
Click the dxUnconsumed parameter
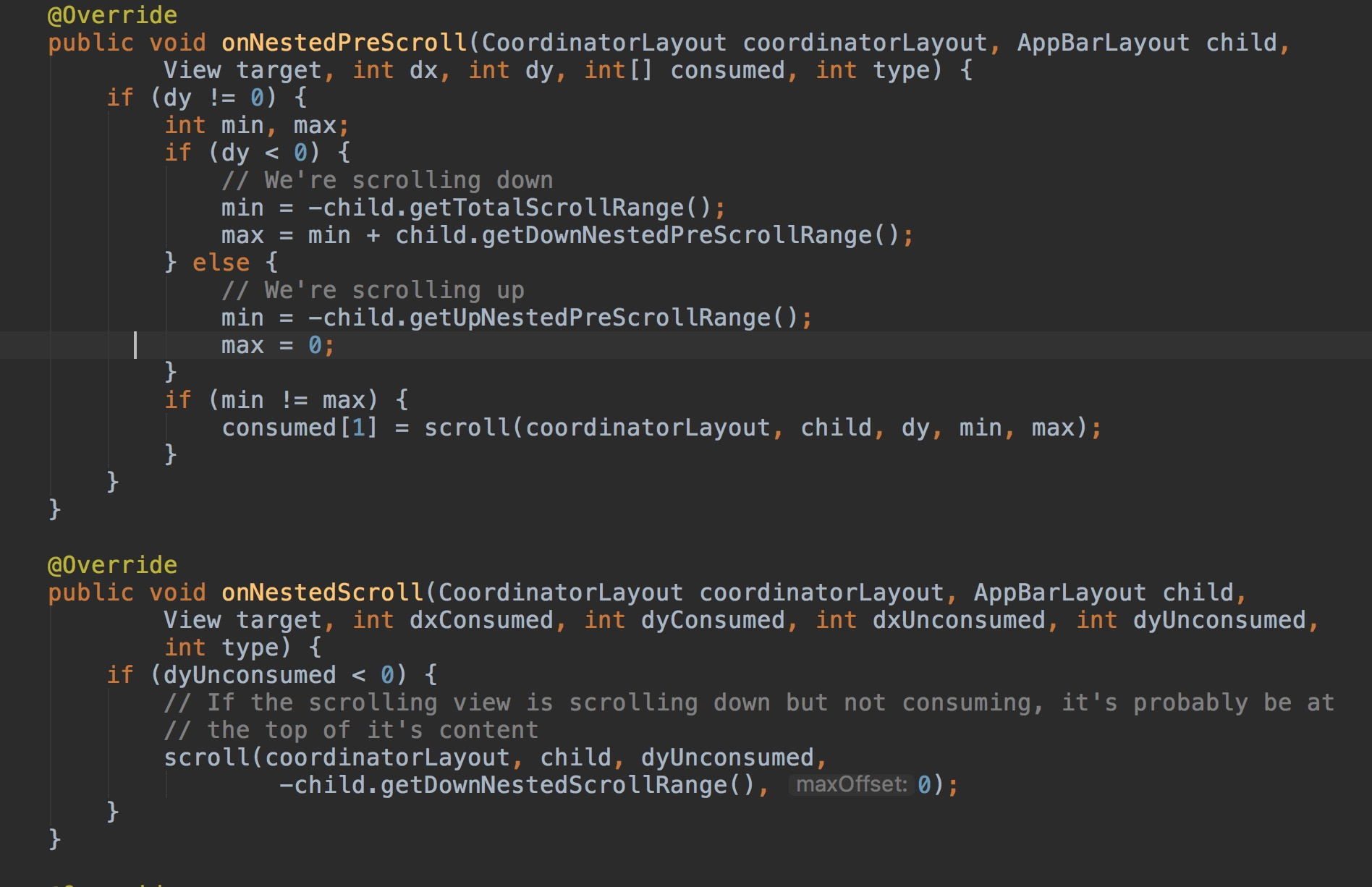click(x=959, y=620)
